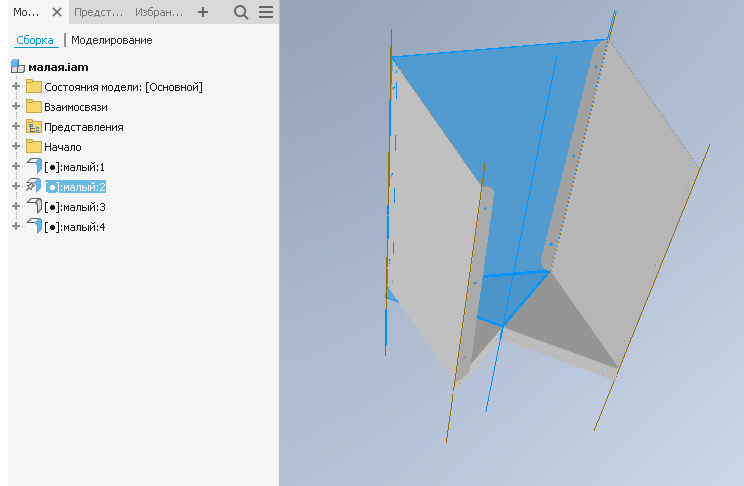Click the малая.iam assembly icon
The width and height of the screenshot is (744, 486).
pos(17,67)
